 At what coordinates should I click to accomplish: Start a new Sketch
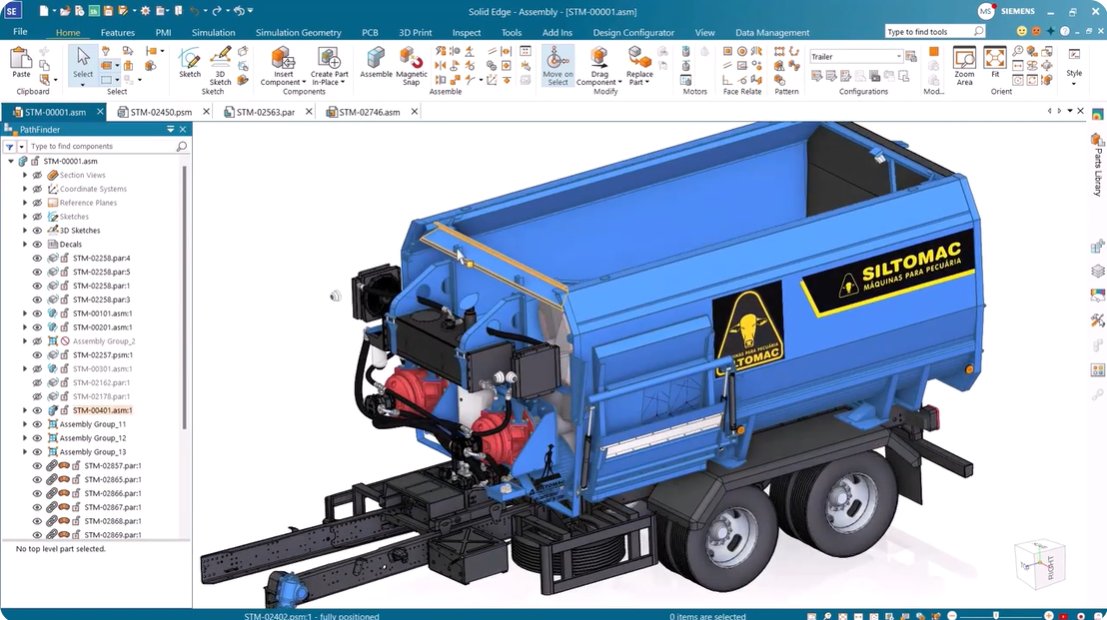(189, 62)
